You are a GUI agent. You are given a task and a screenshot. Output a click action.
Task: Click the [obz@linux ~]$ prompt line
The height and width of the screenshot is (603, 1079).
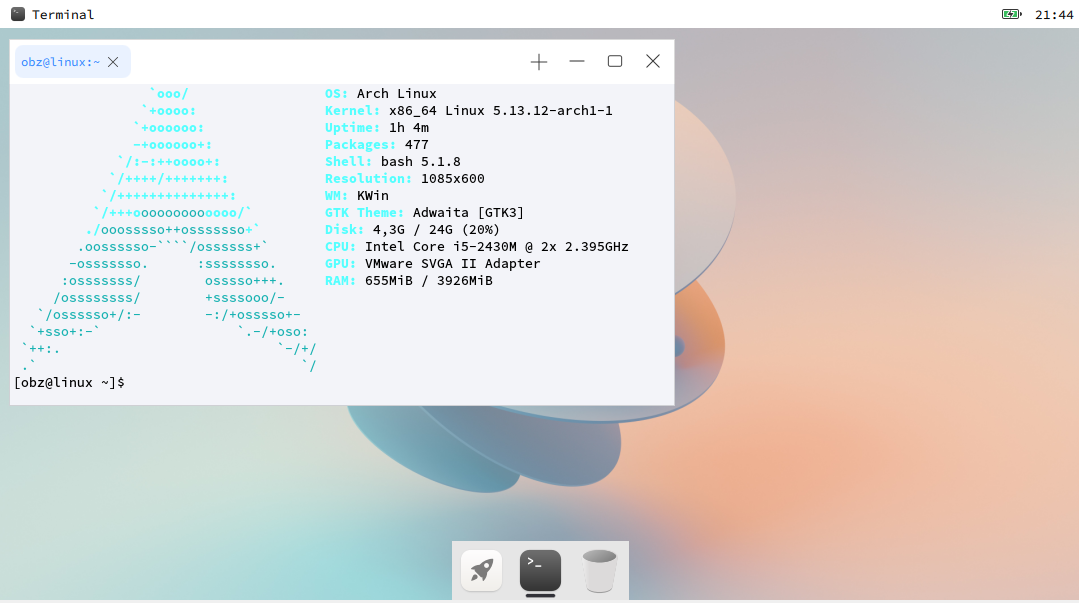click(x=69, y=383)
